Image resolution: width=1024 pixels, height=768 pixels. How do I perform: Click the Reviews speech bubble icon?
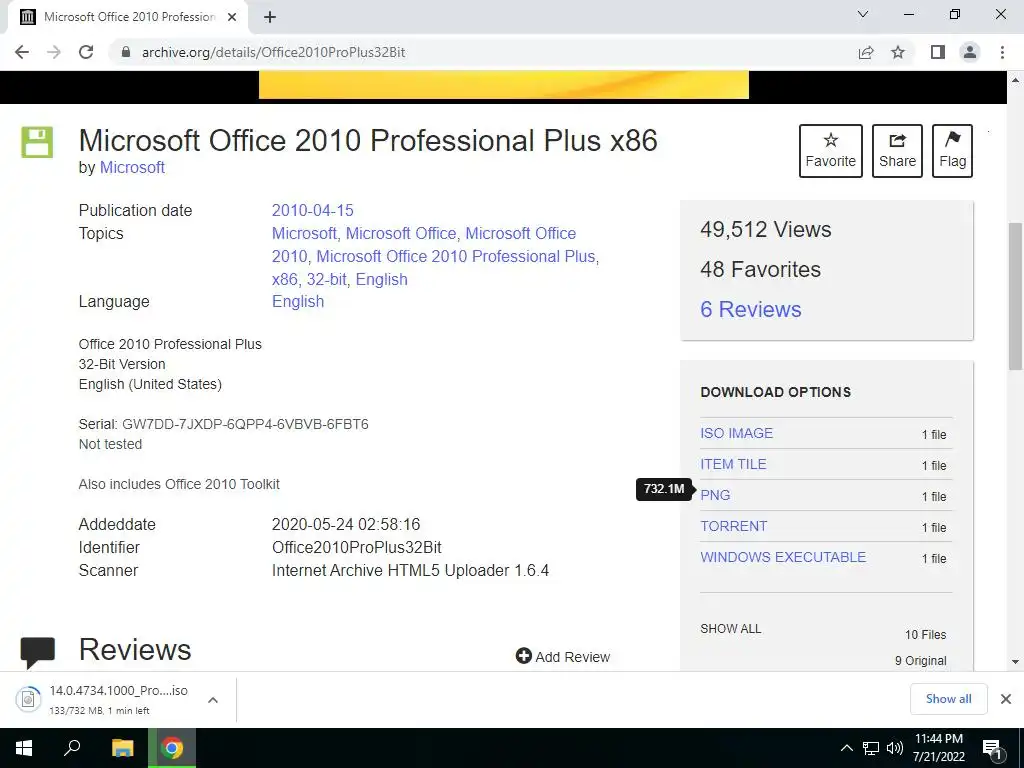click(37, 652)
